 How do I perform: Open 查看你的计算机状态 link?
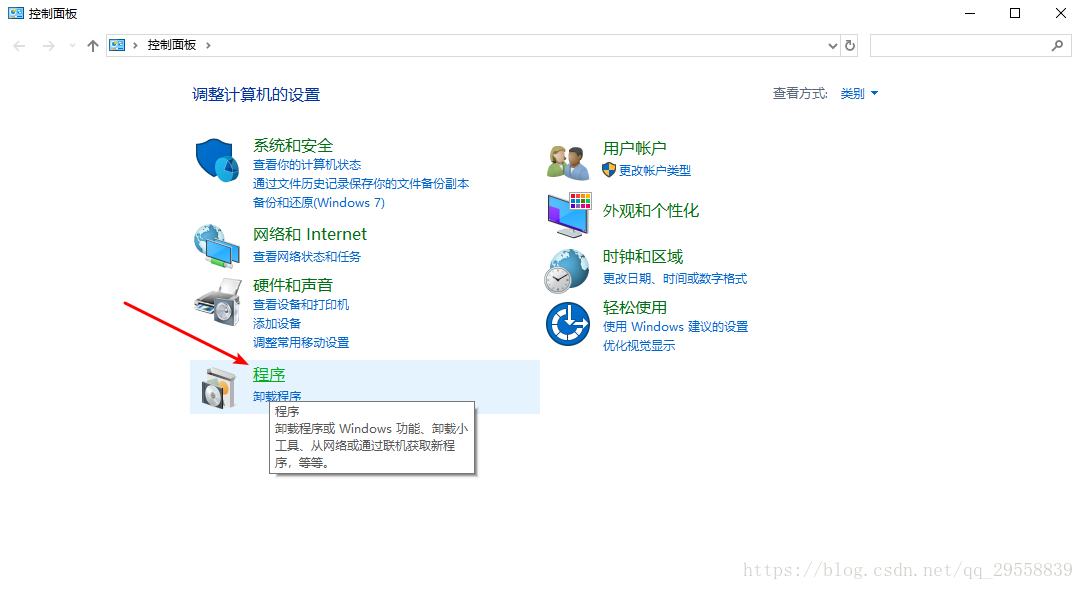click(307, 165)
